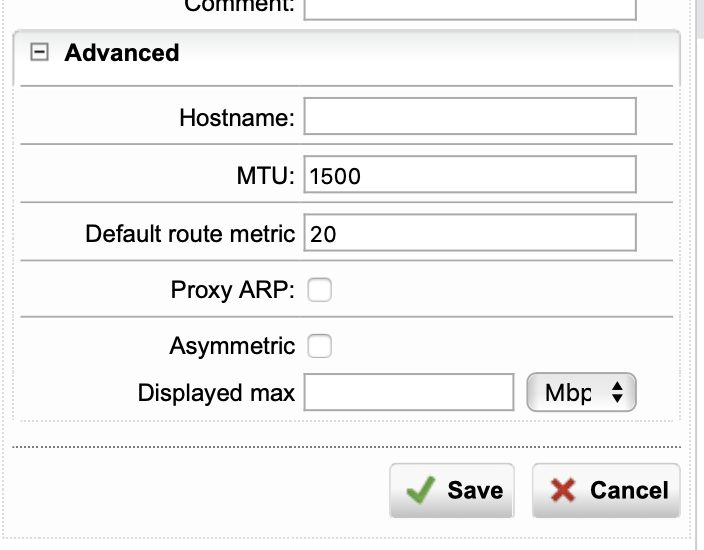704x550 pixels.
Task: Click the Asymmetric label text
Action: (x=232, y=346)
